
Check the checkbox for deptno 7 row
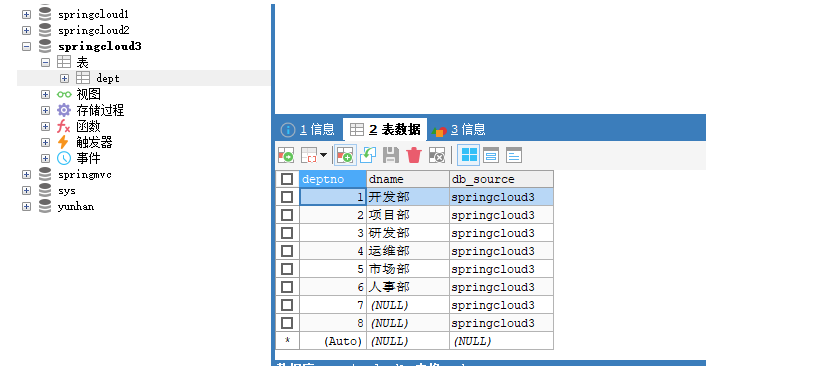(287, 305)
